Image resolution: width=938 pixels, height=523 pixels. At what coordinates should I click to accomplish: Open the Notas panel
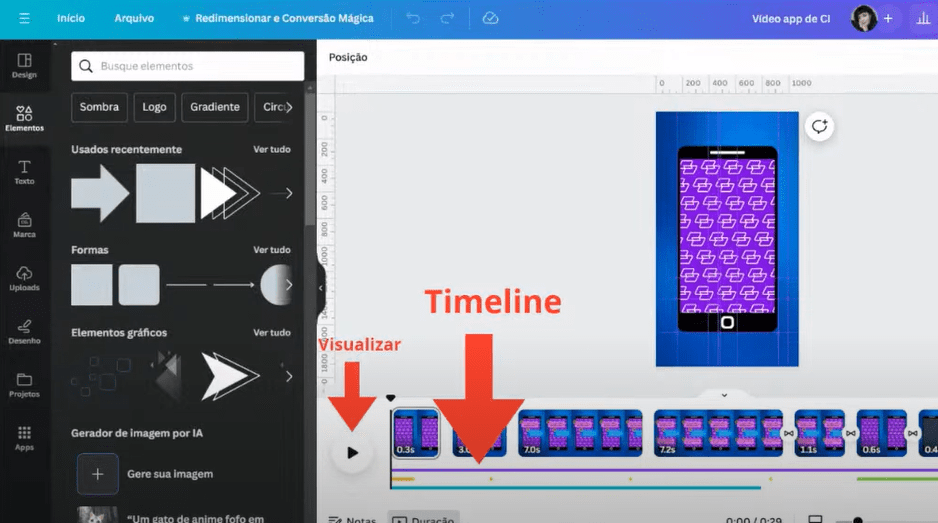(x=353, y=518)
